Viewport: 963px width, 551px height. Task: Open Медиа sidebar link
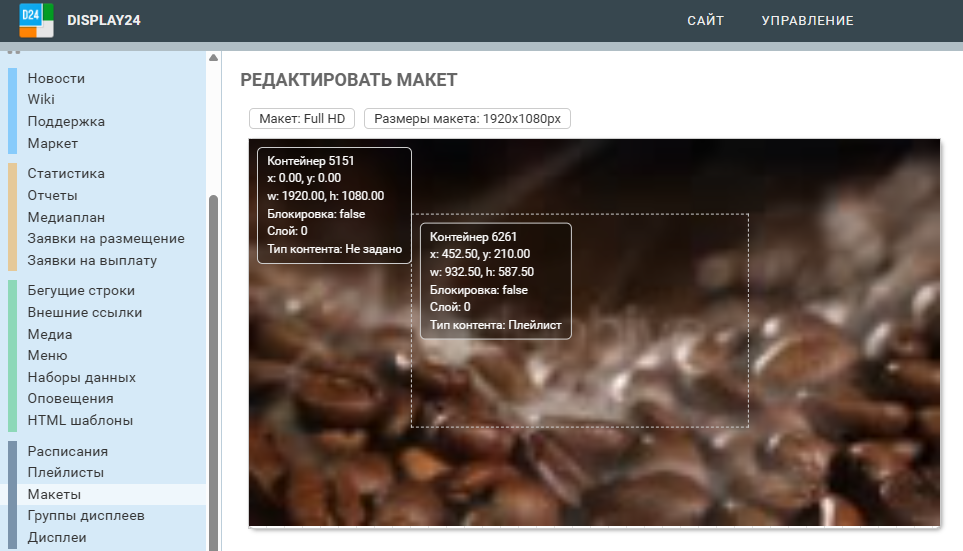[50, 334]
